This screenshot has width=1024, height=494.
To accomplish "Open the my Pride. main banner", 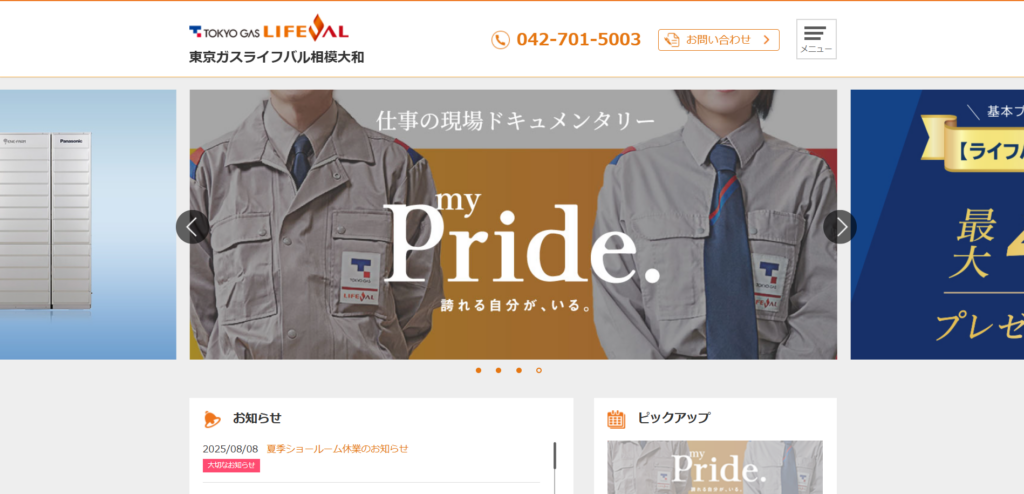I will click(513, 225).
